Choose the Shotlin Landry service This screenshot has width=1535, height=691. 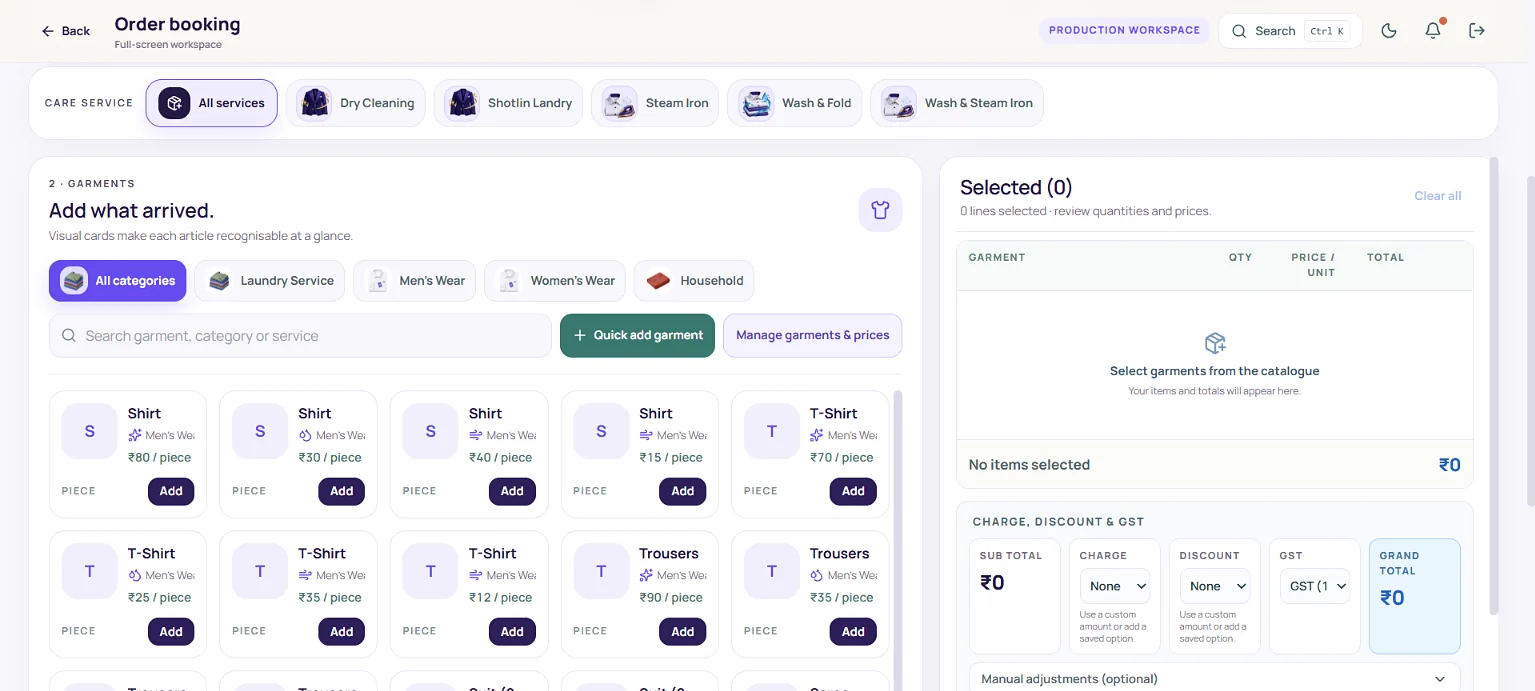[509, 103]
